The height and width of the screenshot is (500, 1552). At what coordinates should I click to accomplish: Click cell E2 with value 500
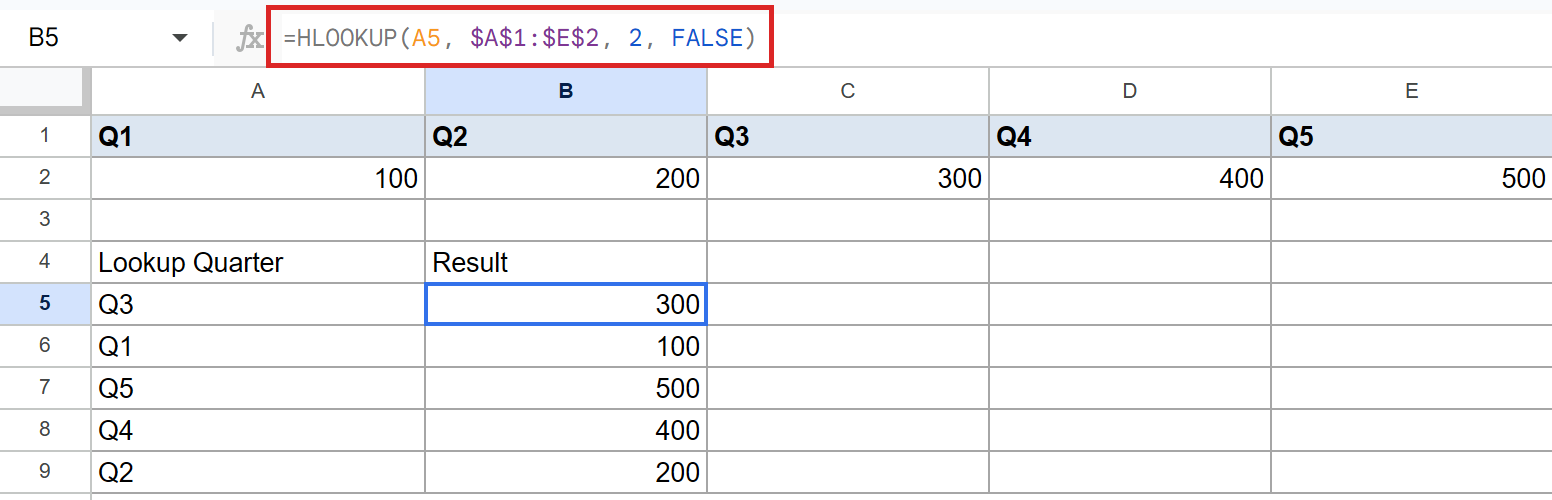click(x=1412, y=178)
